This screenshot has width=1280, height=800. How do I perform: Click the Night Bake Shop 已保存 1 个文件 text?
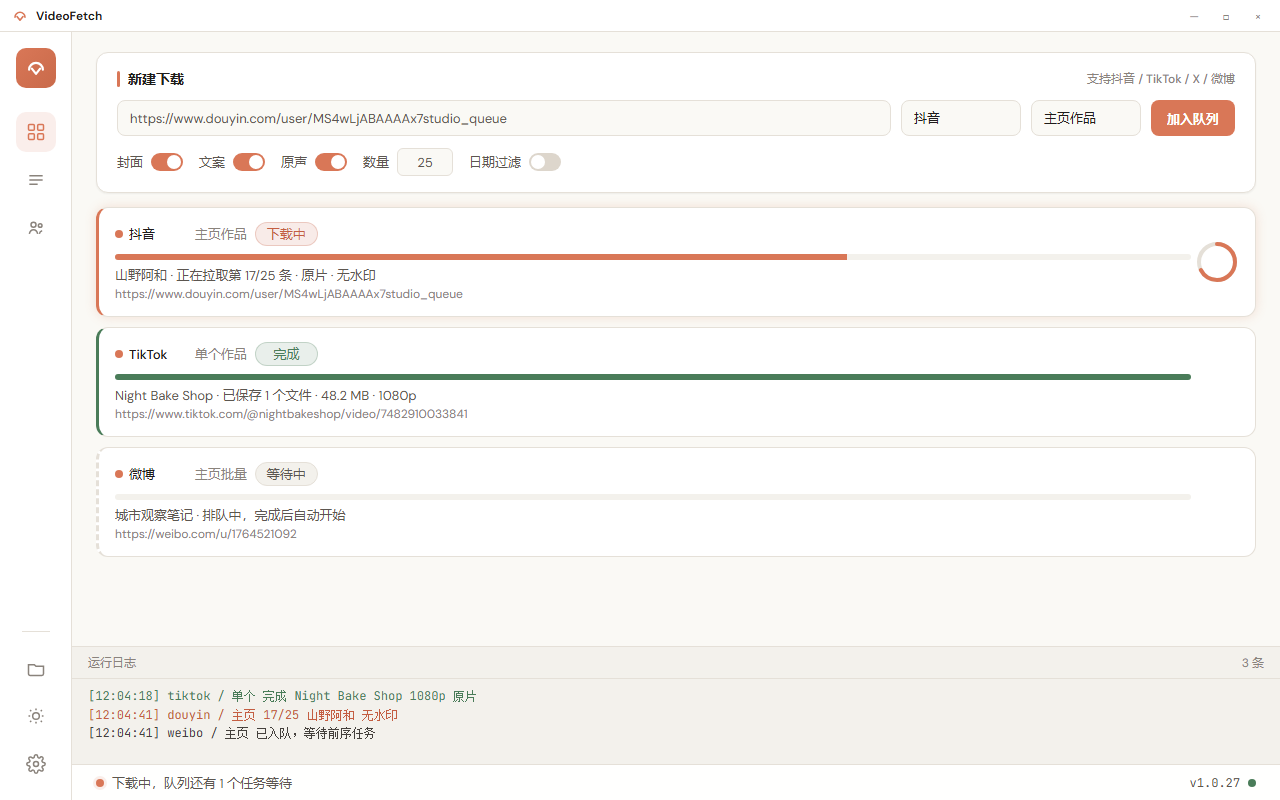click(266, 395)
